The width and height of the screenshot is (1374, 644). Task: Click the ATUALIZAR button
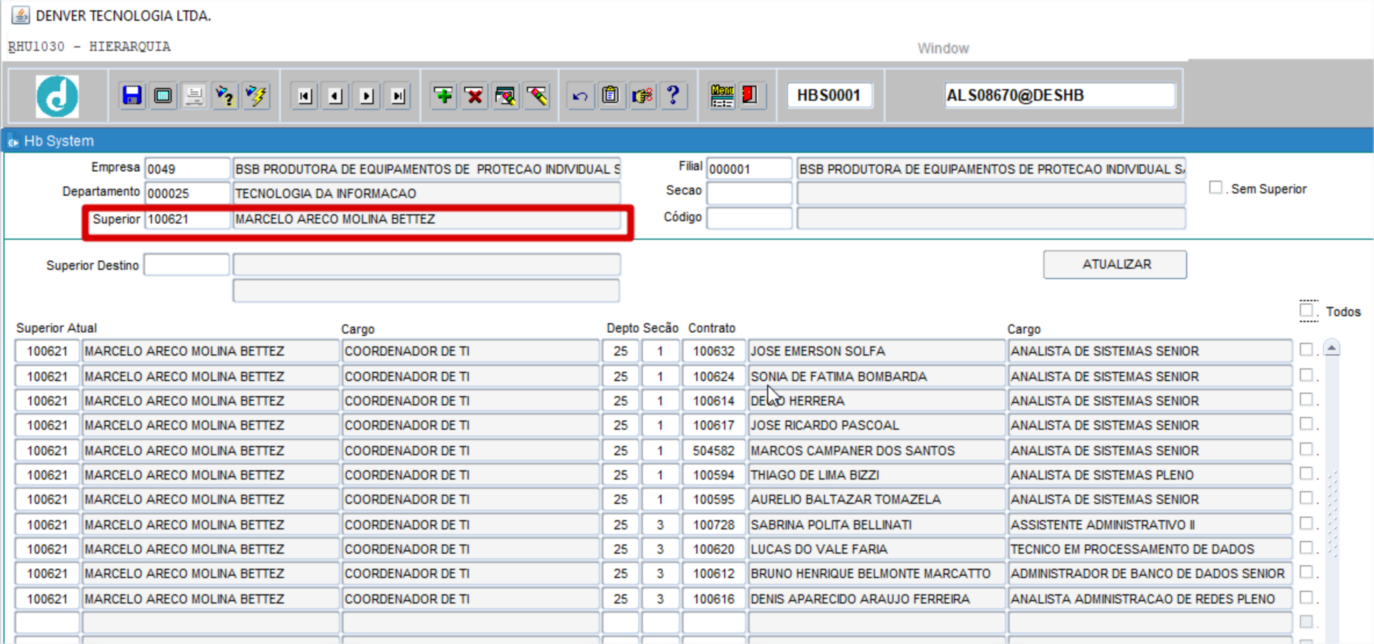click(x=1115, y=265)
